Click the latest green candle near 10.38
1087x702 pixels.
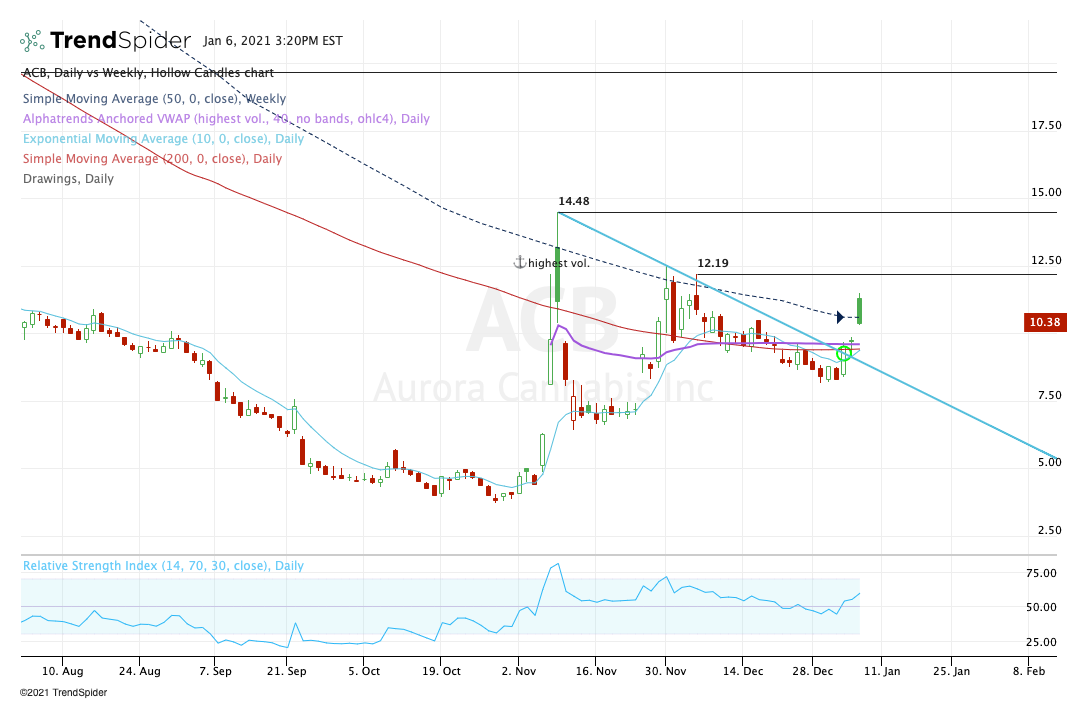click(860, 309)
